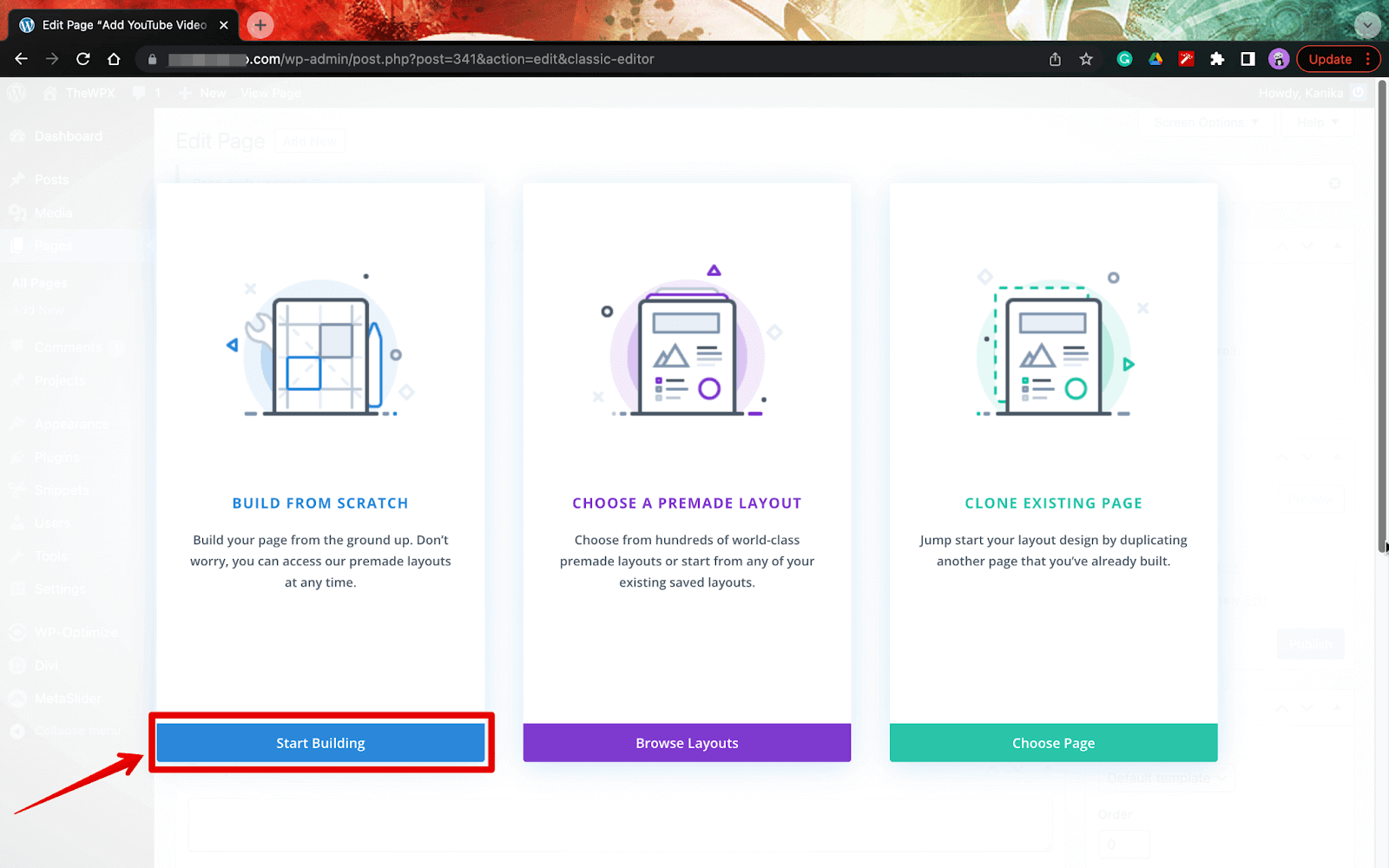Screen dimensions: 1389x868
Task: Reload the page with the refresh icon
Action: tap(83, 59)
